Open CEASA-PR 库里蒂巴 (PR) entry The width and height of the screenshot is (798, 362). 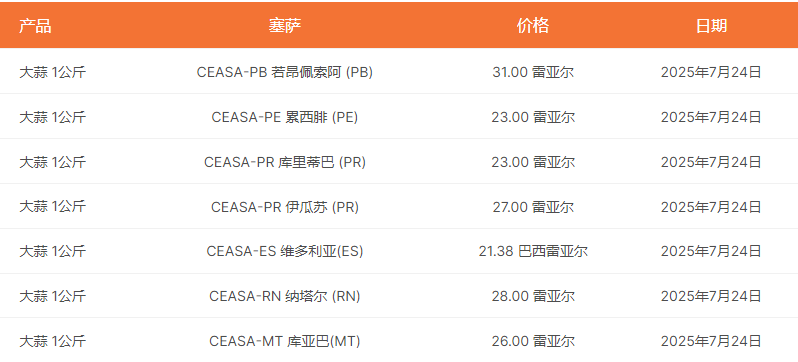[x=285, y=162]
